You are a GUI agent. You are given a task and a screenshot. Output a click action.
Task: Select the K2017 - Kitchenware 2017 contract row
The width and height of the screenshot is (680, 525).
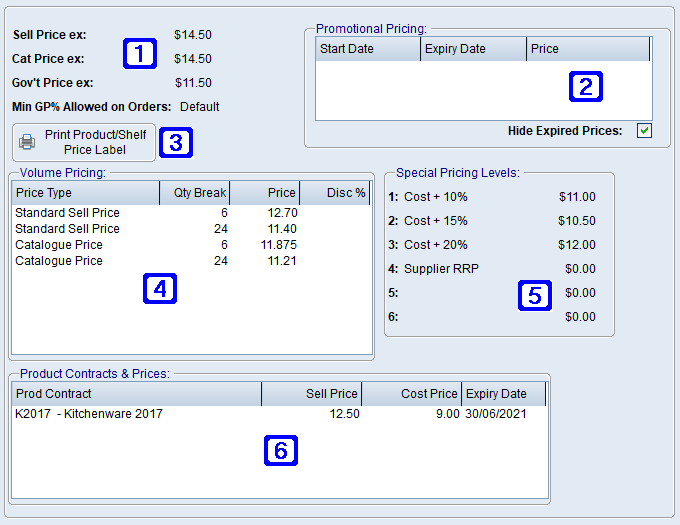280,414
